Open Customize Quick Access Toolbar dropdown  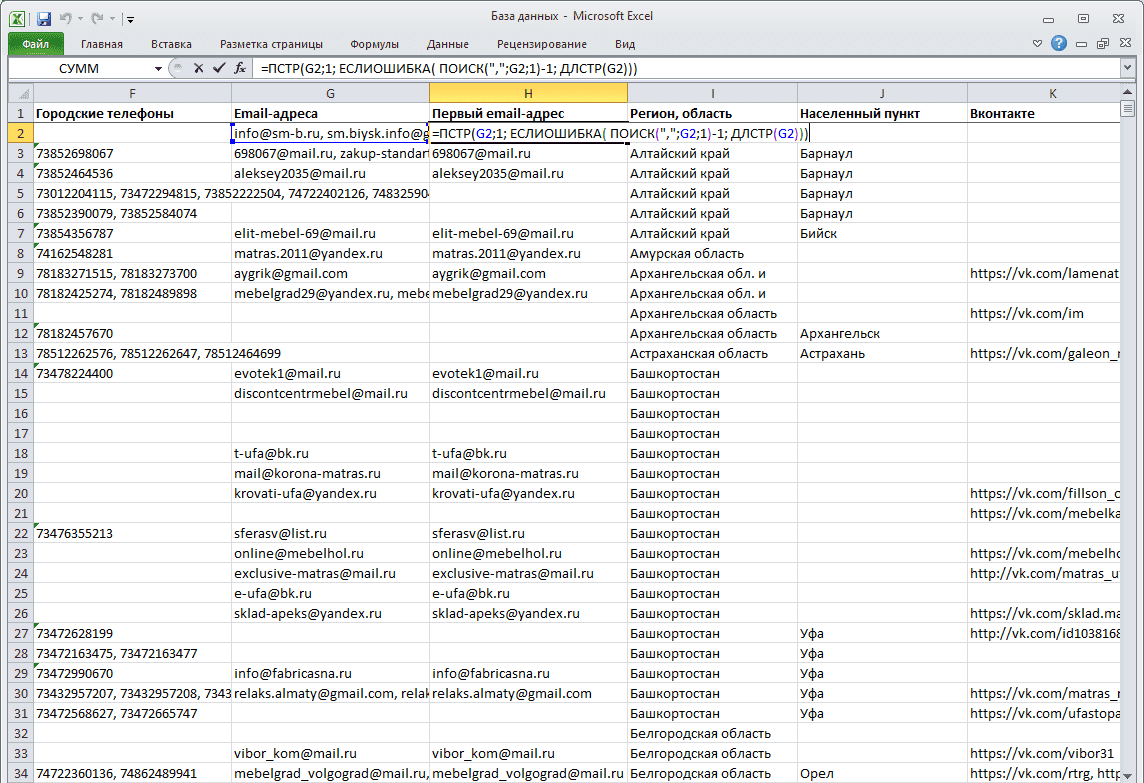[x=130, y=19]
